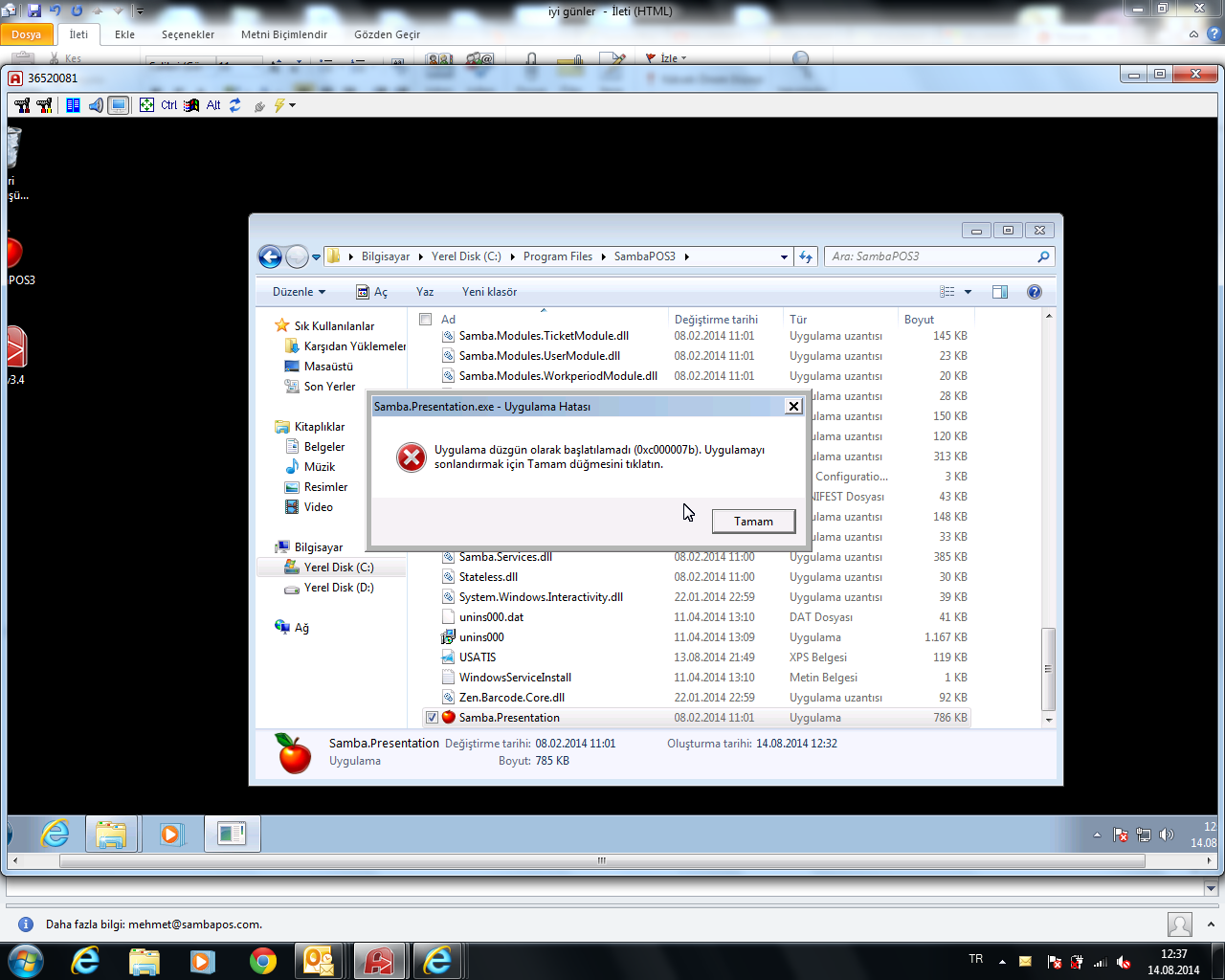Open Google Chrome from the taskbar
The height and width of the screenshot is (980, 1225).
click(x=262, y=960)
